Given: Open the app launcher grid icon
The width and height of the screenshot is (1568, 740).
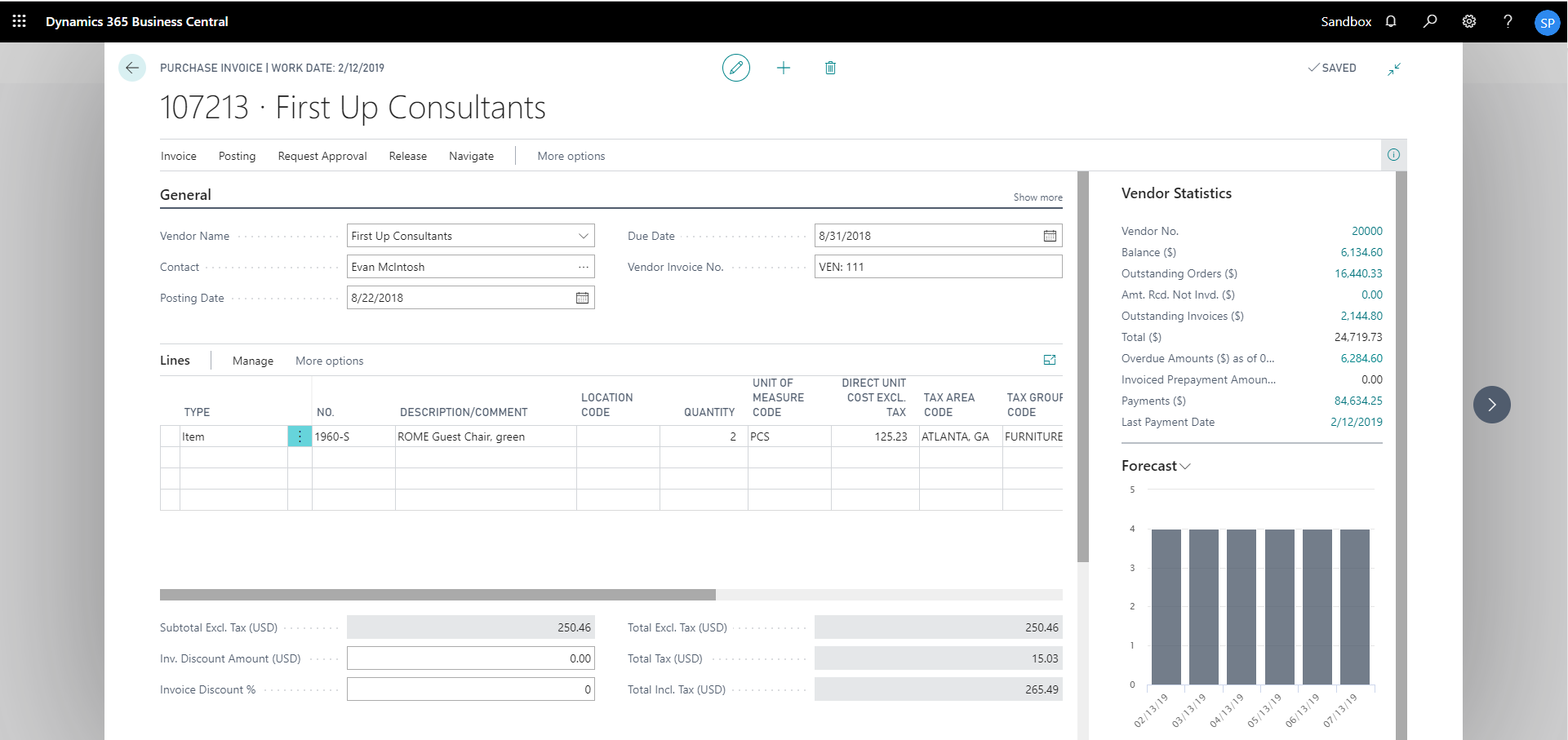Looking at the screenshot, I should click(x=19, y=21).
